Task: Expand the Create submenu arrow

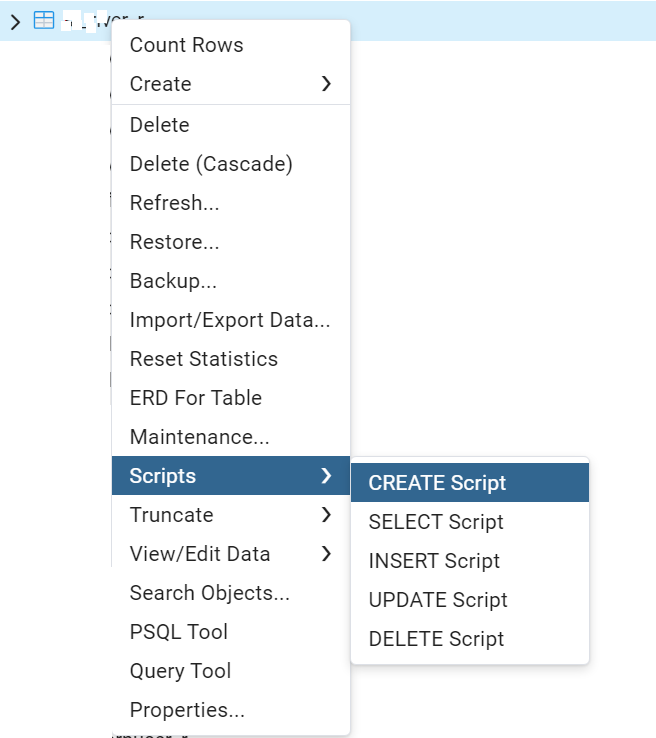Action: tap(326, 84)
